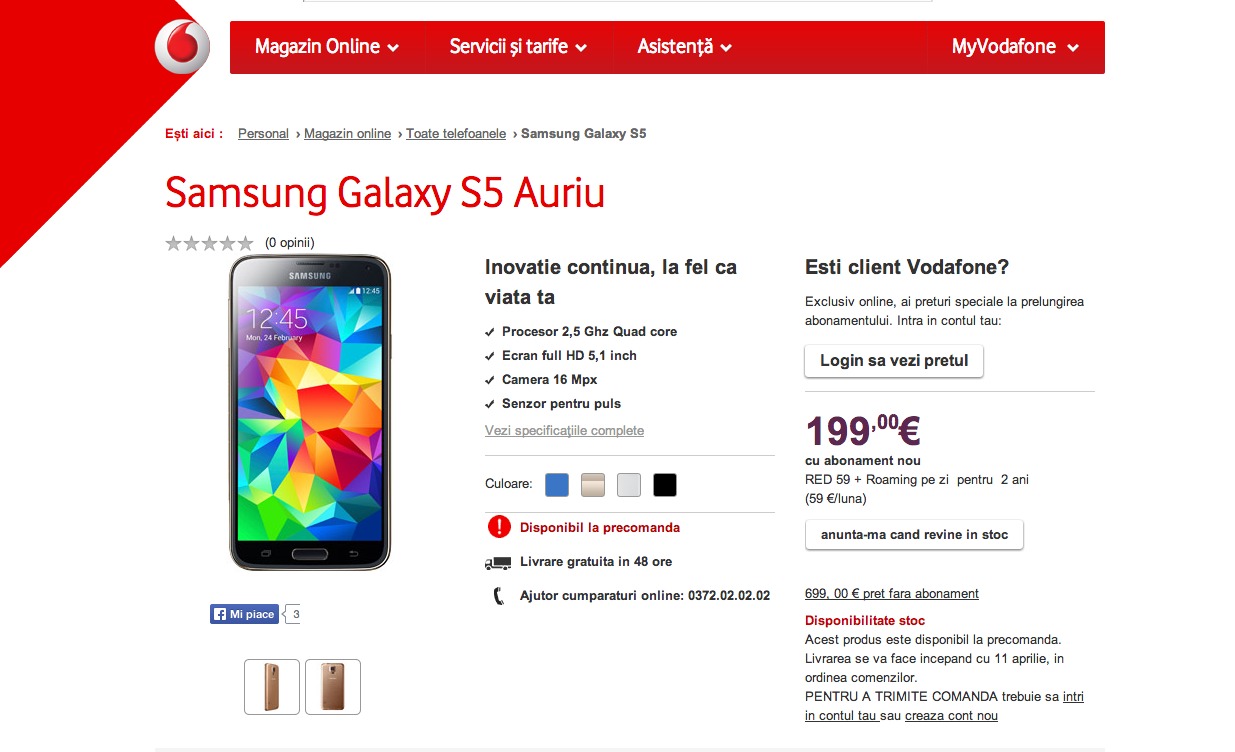The height and width of the screenshot is (752, 1235).
Task: Click Login sa vezi pretul button
Action: (x=894, y=361)
